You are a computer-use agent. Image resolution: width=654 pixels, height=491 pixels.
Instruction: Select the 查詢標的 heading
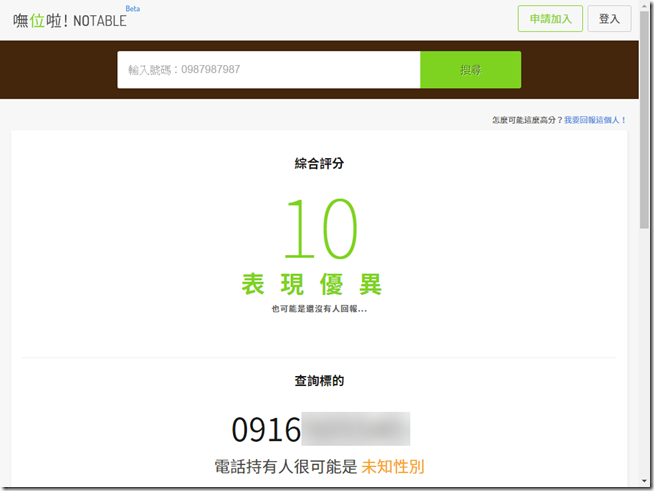[x=319, y=380]
